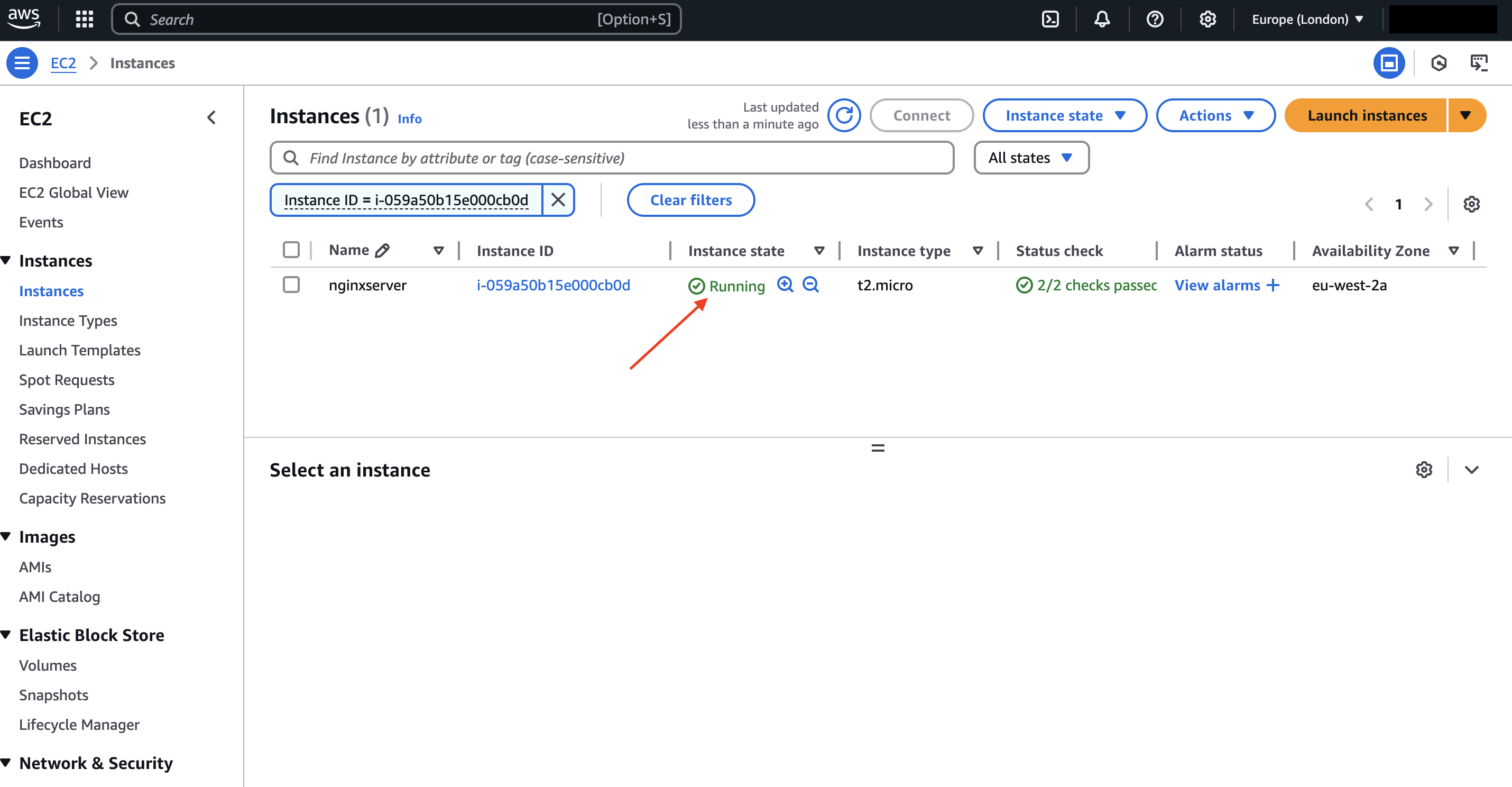
Task: Open the help question mark menu
Action: tap(1155, 20)
